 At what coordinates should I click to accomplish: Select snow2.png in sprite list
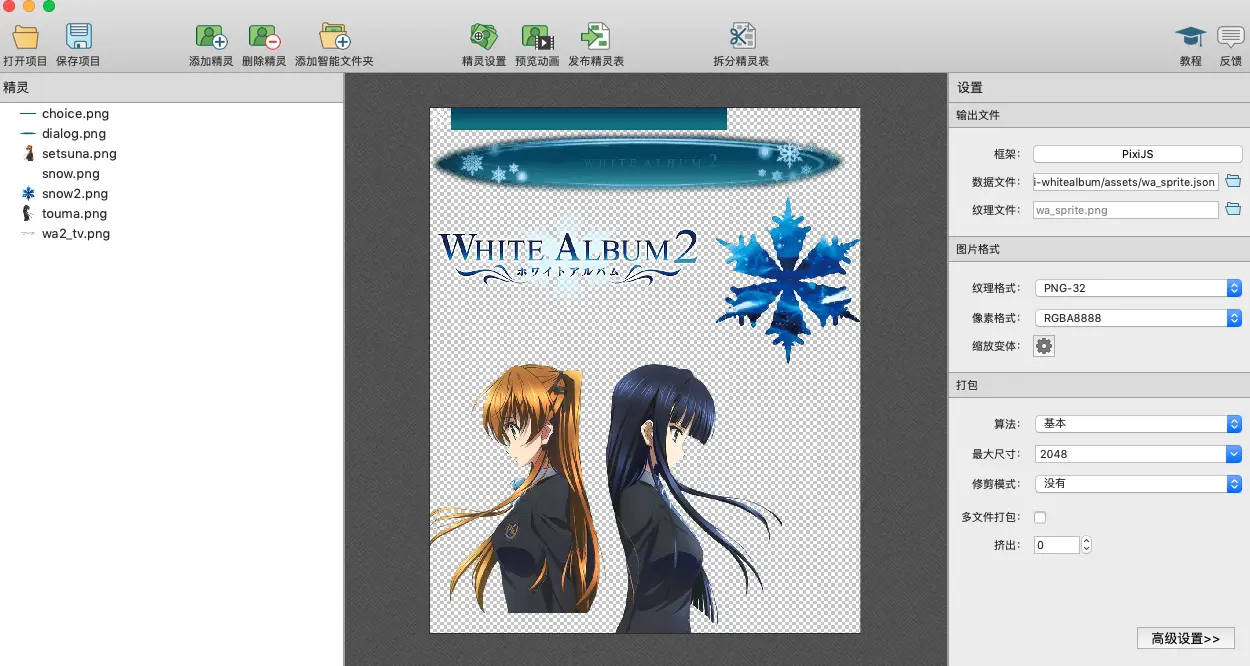point(75,194)
